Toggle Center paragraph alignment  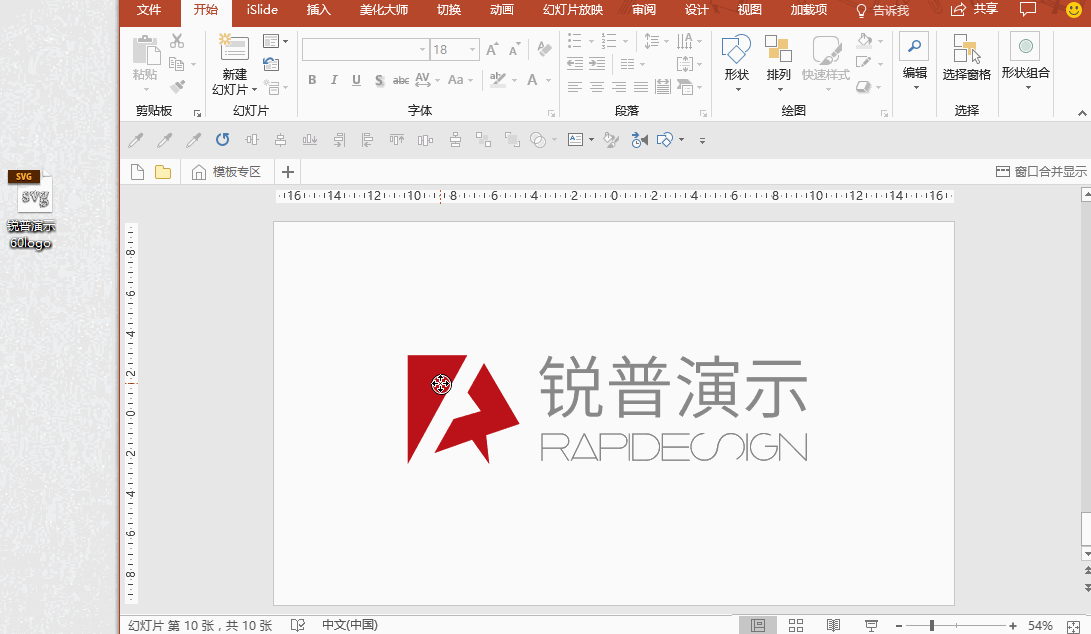coord(597,86)
